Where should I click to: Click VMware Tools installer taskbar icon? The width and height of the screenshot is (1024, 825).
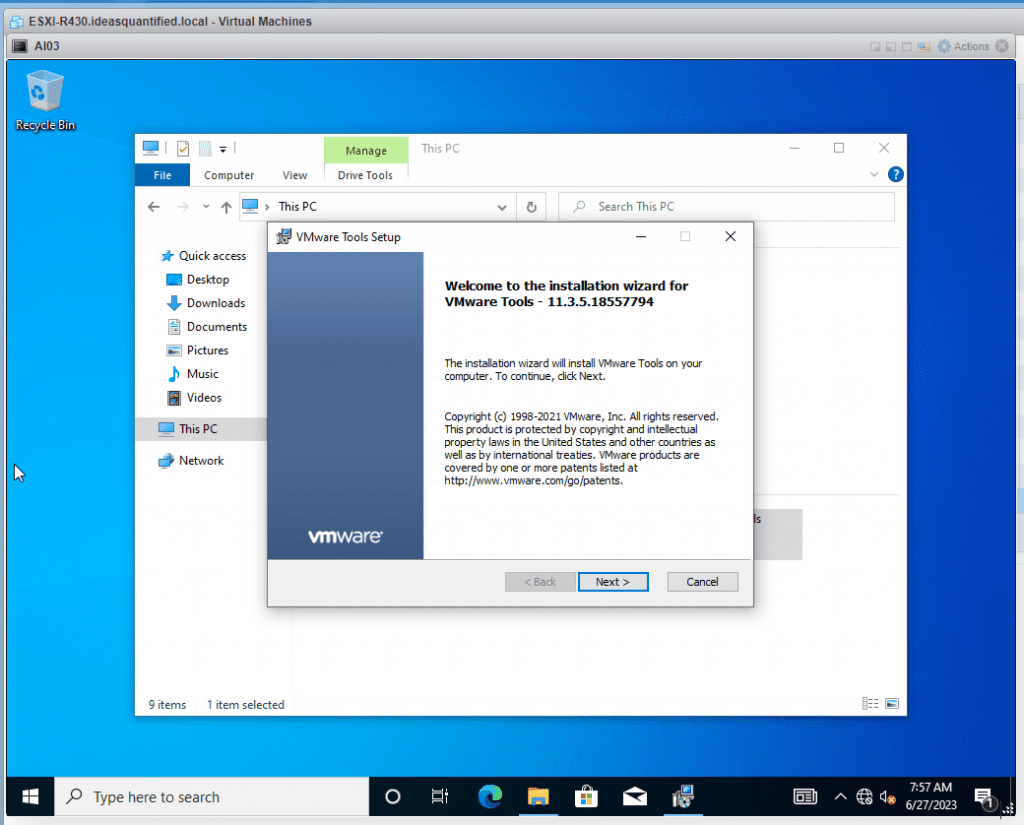(x=683, y=796)
